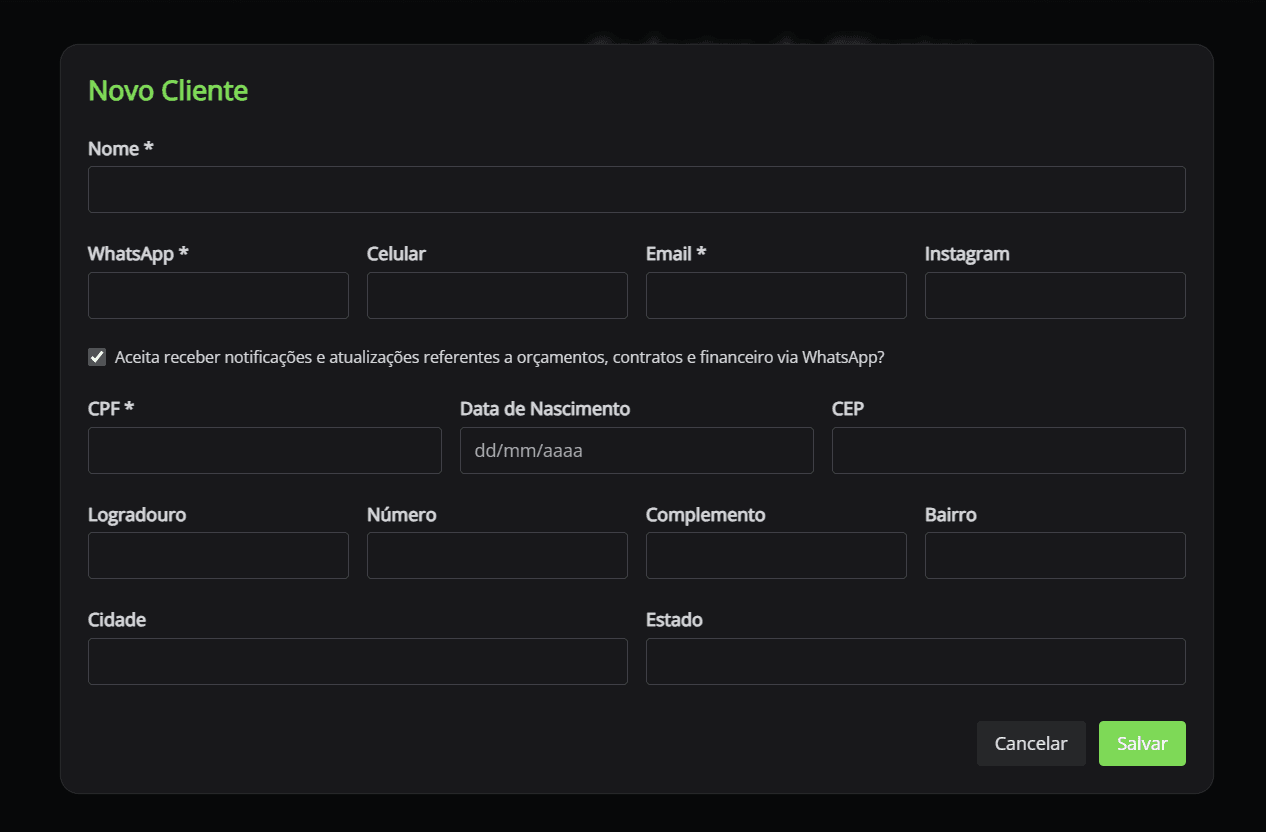
Task: Click into the Complemento field
Action: pyautogui.click(x=776, y=556)
